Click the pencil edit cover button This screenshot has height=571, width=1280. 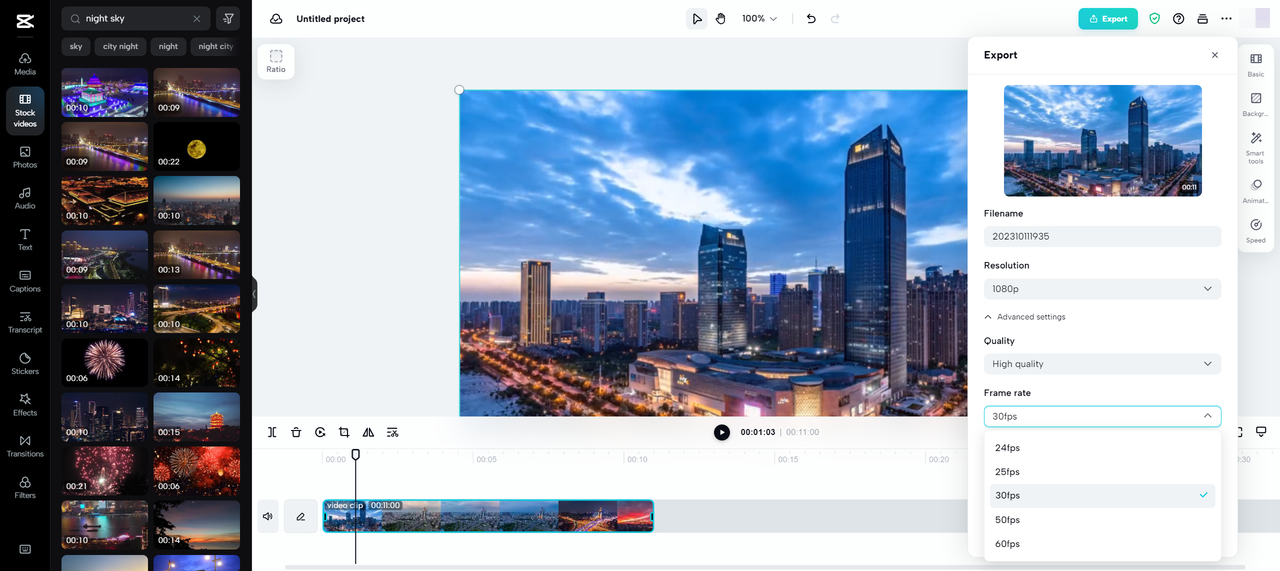point(300,516)
